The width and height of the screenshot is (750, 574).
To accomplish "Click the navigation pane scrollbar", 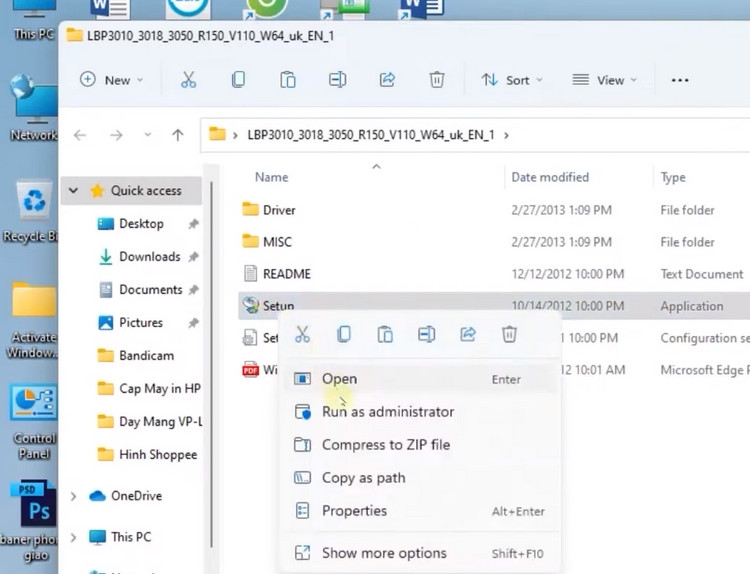I will (211, 364).
